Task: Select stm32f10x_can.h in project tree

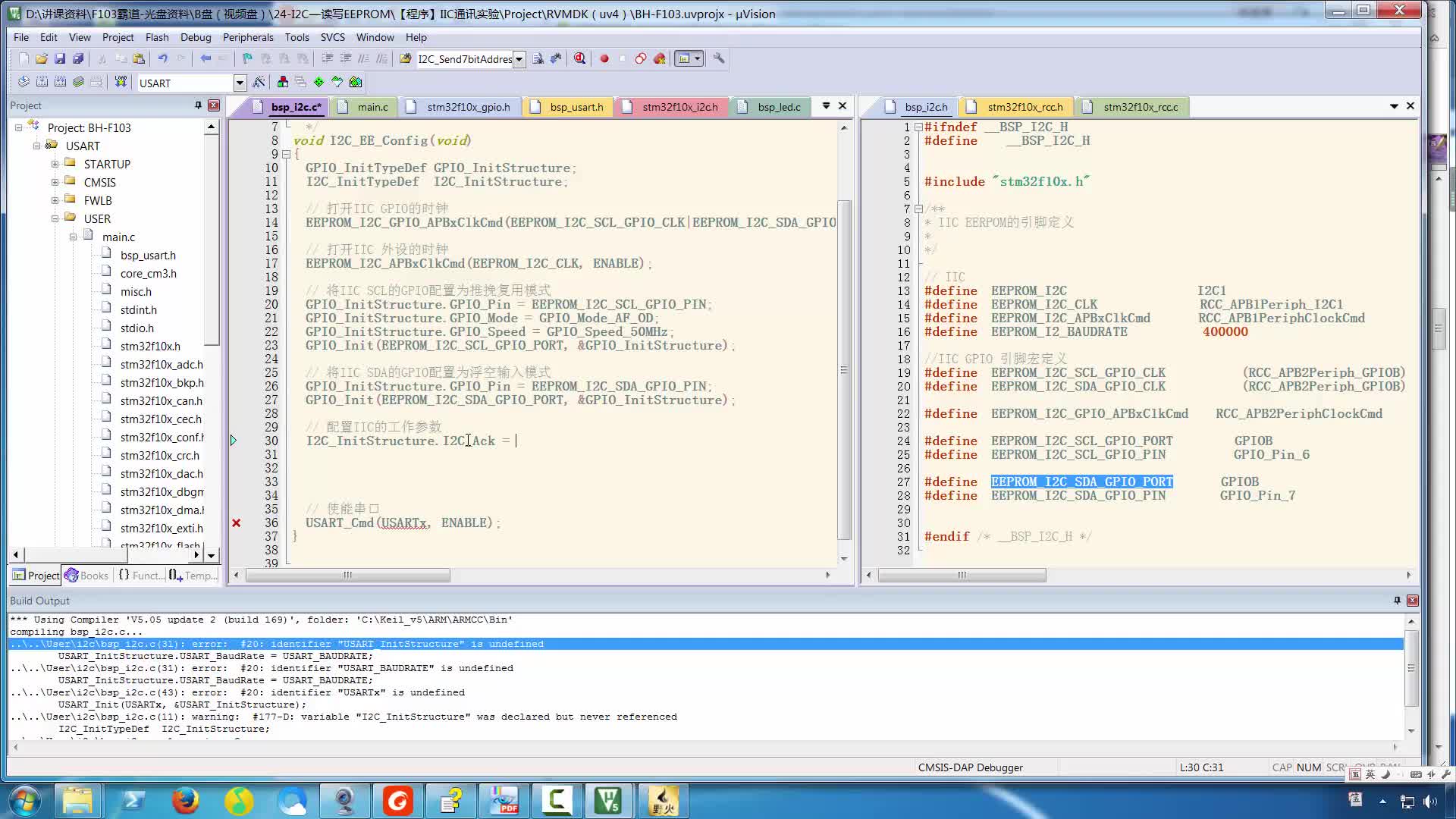Action: tap(161, 401)
